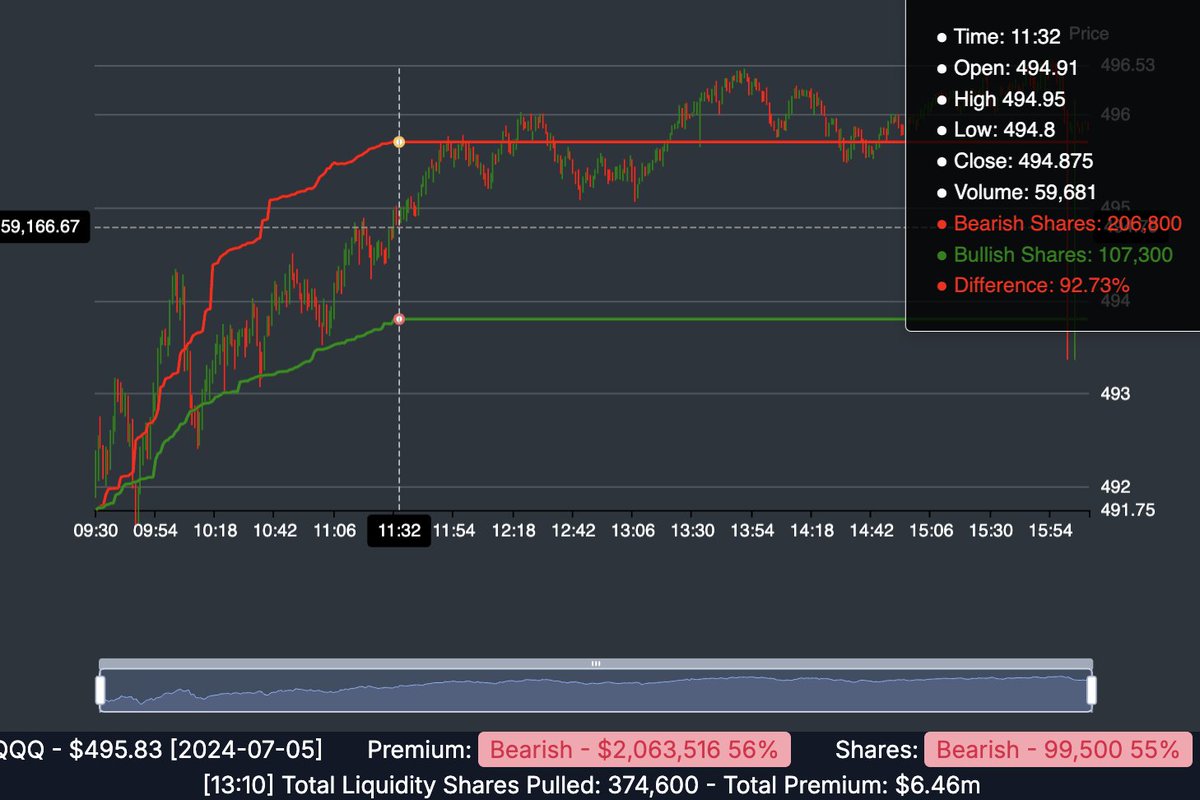The height and width of the screenshot is (800, 1200).
Task: Click the Bearish $2,063,516 56% premium badge
Action: coord(634,750)
